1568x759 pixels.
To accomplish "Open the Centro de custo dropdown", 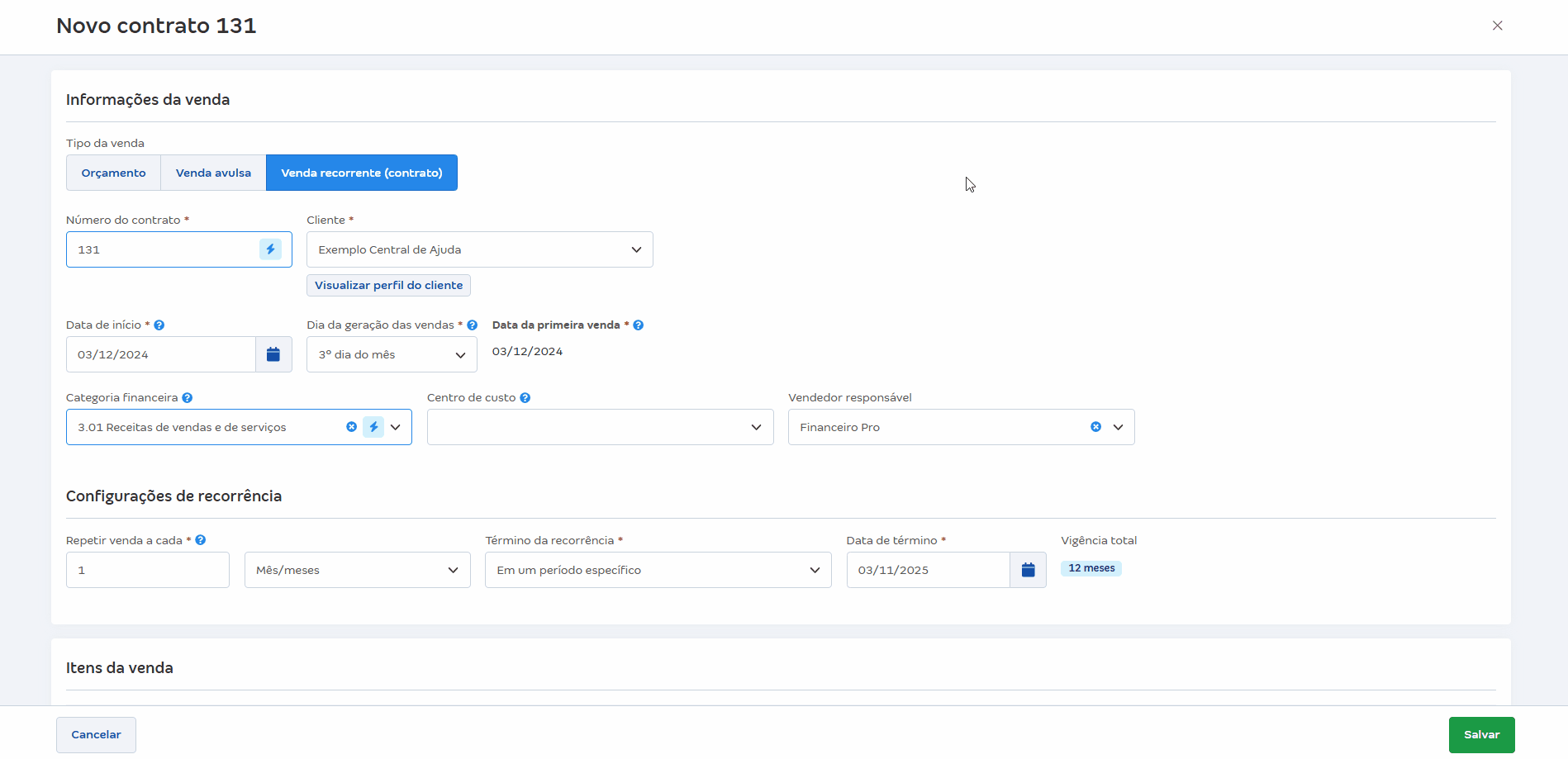I will (x=601, y=427).
